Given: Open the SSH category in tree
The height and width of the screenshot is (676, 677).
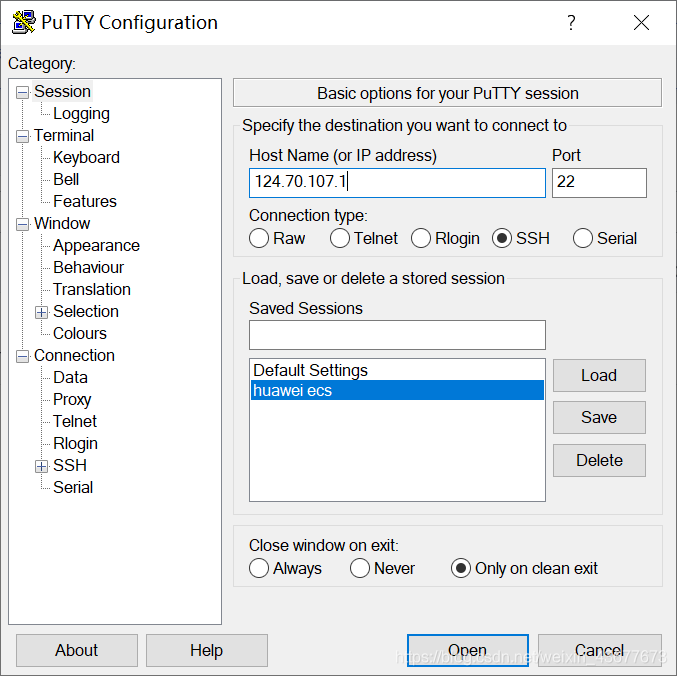Looking at the screenshot, I should click(70, 466).
